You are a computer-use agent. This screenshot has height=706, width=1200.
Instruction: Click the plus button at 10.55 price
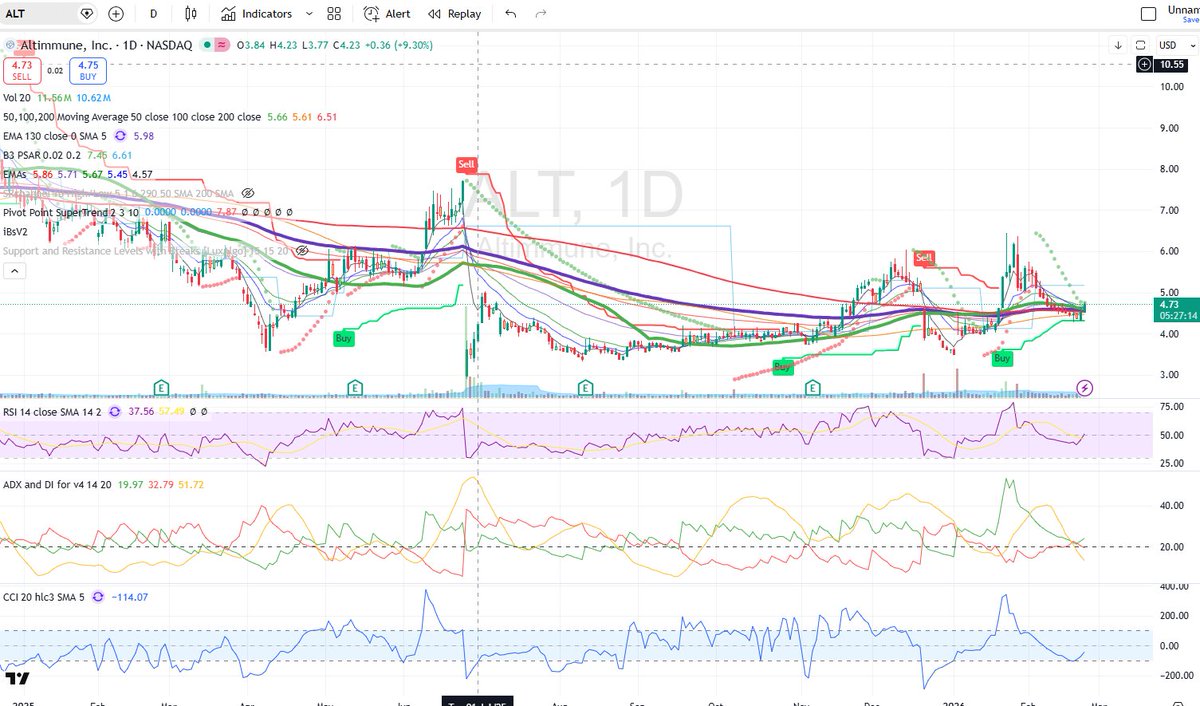click(x=1144, y=64)
